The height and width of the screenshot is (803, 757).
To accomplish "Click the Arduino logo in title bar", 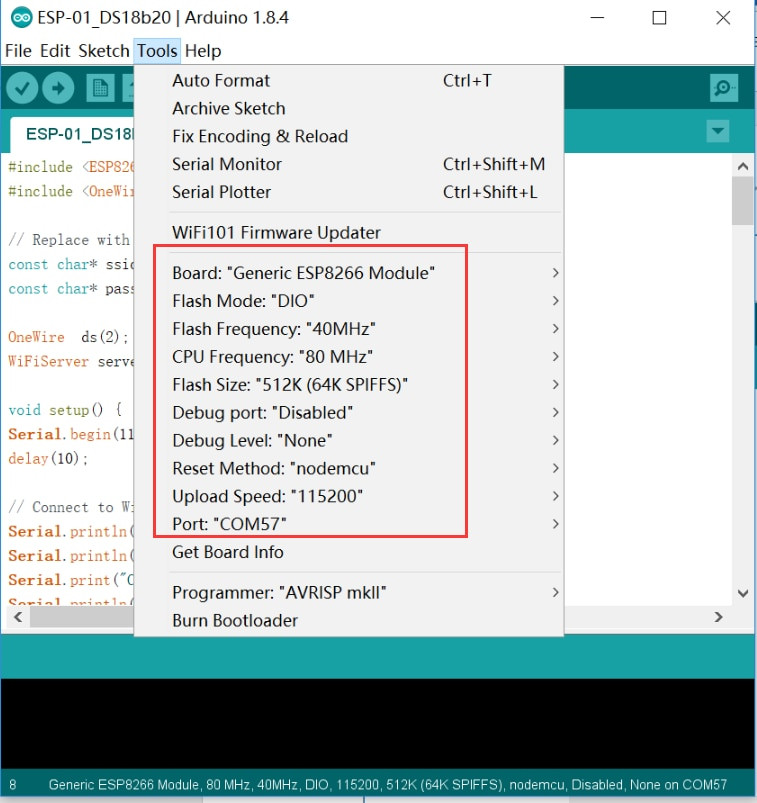I will [22, 18].
